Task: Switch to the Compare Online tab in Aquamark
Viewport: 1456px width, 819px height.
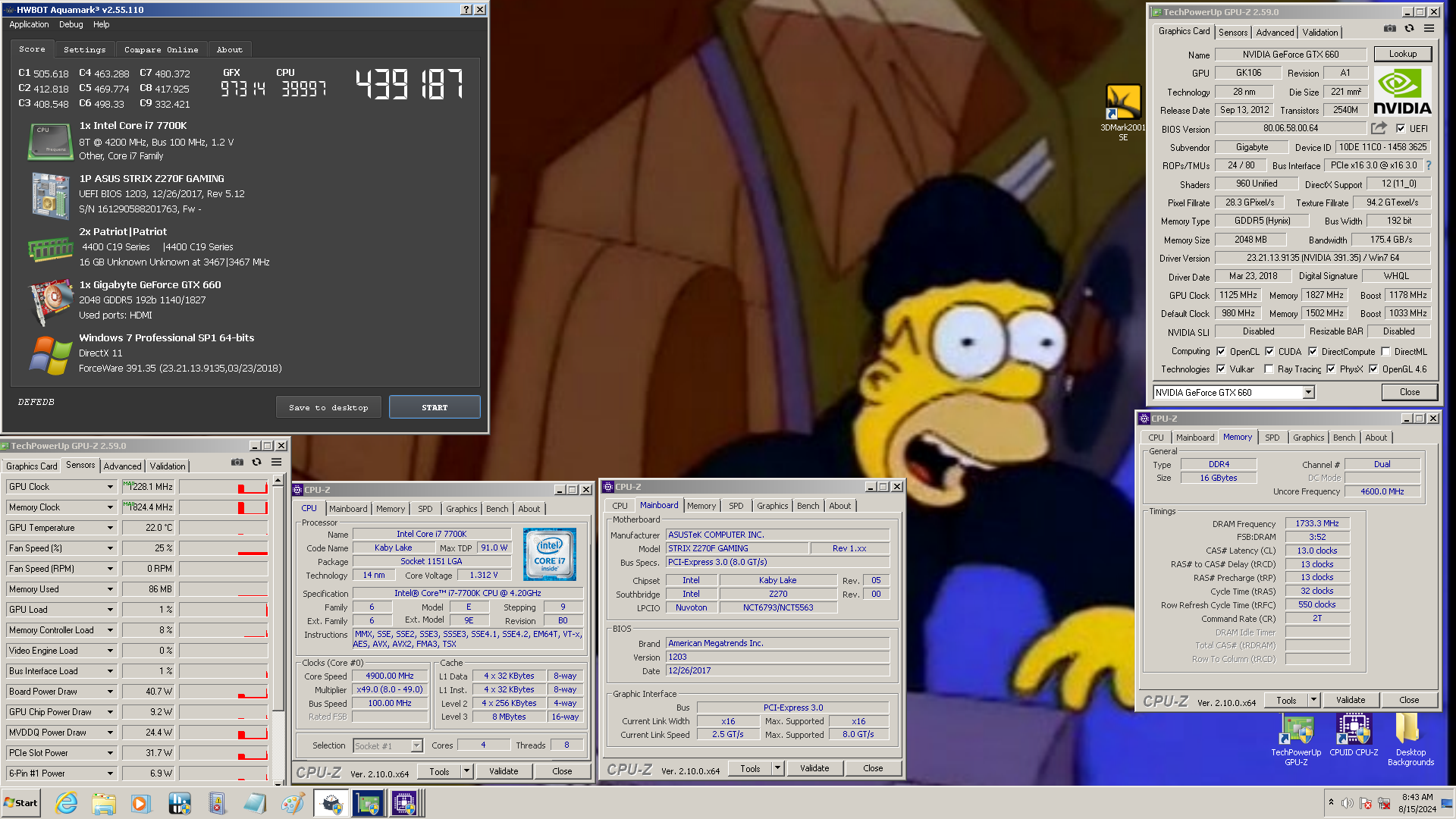Action: point(162,50)
